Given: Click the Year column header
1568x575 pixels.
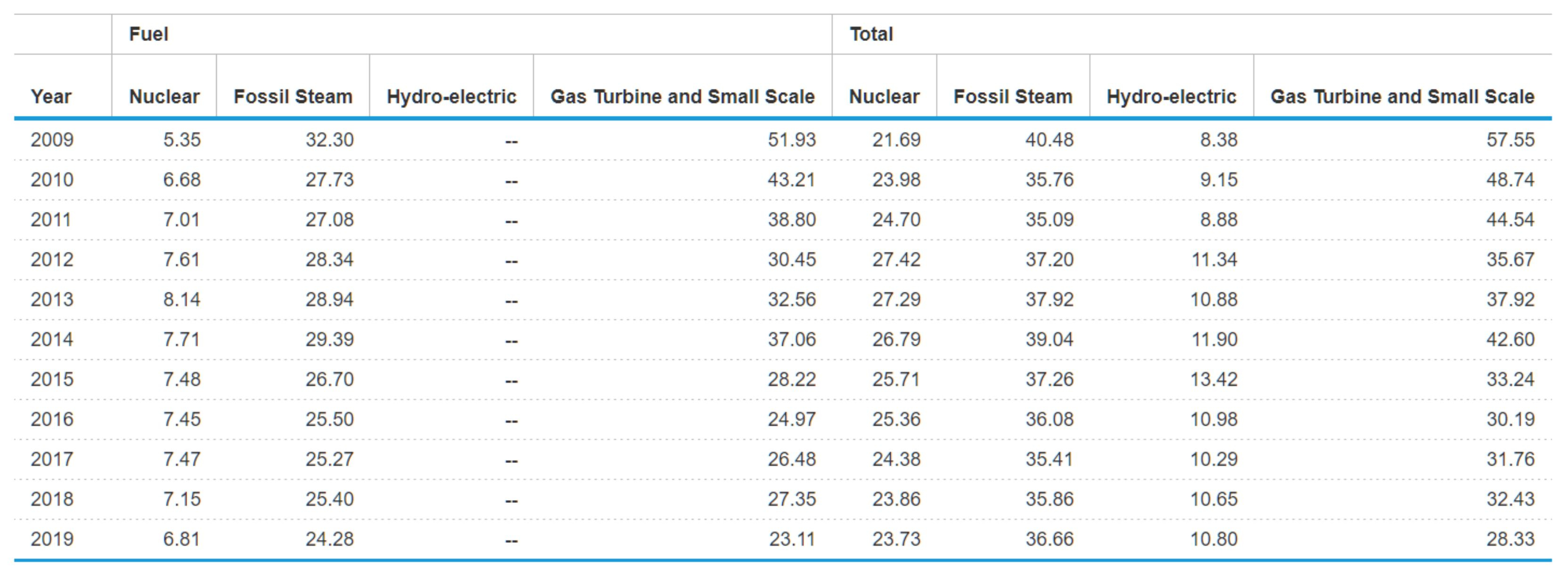Looking at the screenshot, I should 51,96.
